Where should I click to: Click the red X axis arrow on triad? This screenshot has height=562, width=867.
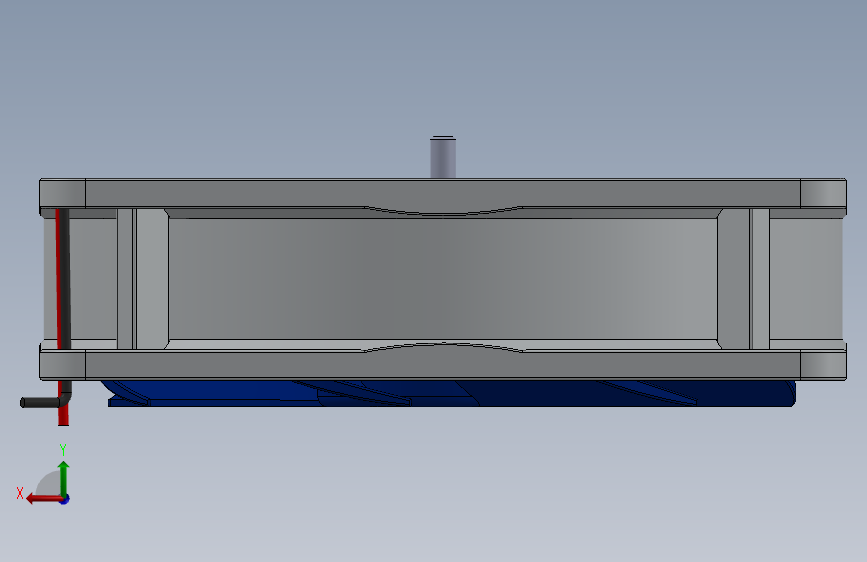tap(43, 499)
